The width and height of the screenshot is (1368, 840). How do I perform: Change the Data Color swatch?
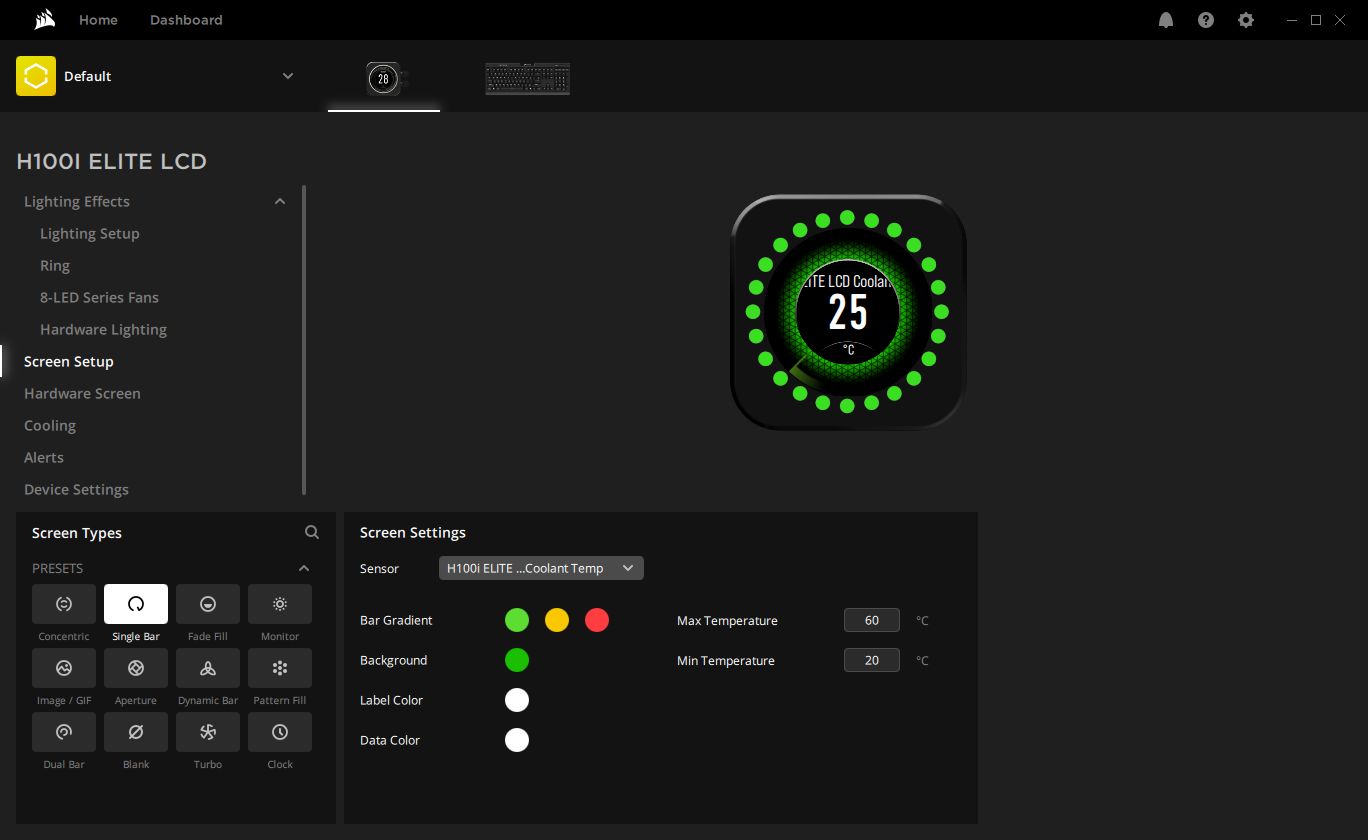[x=517, y=740]
